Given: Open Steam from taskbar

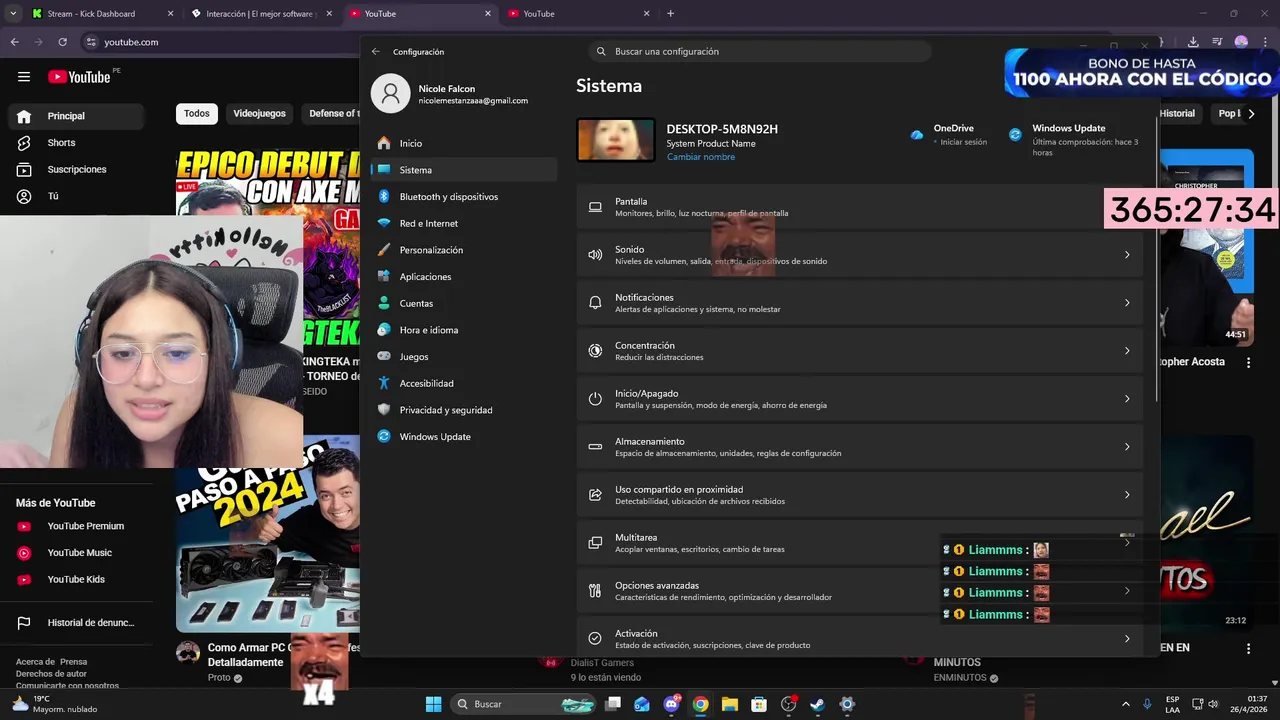Looking at the screenshot, I should (x=817, y=704).
